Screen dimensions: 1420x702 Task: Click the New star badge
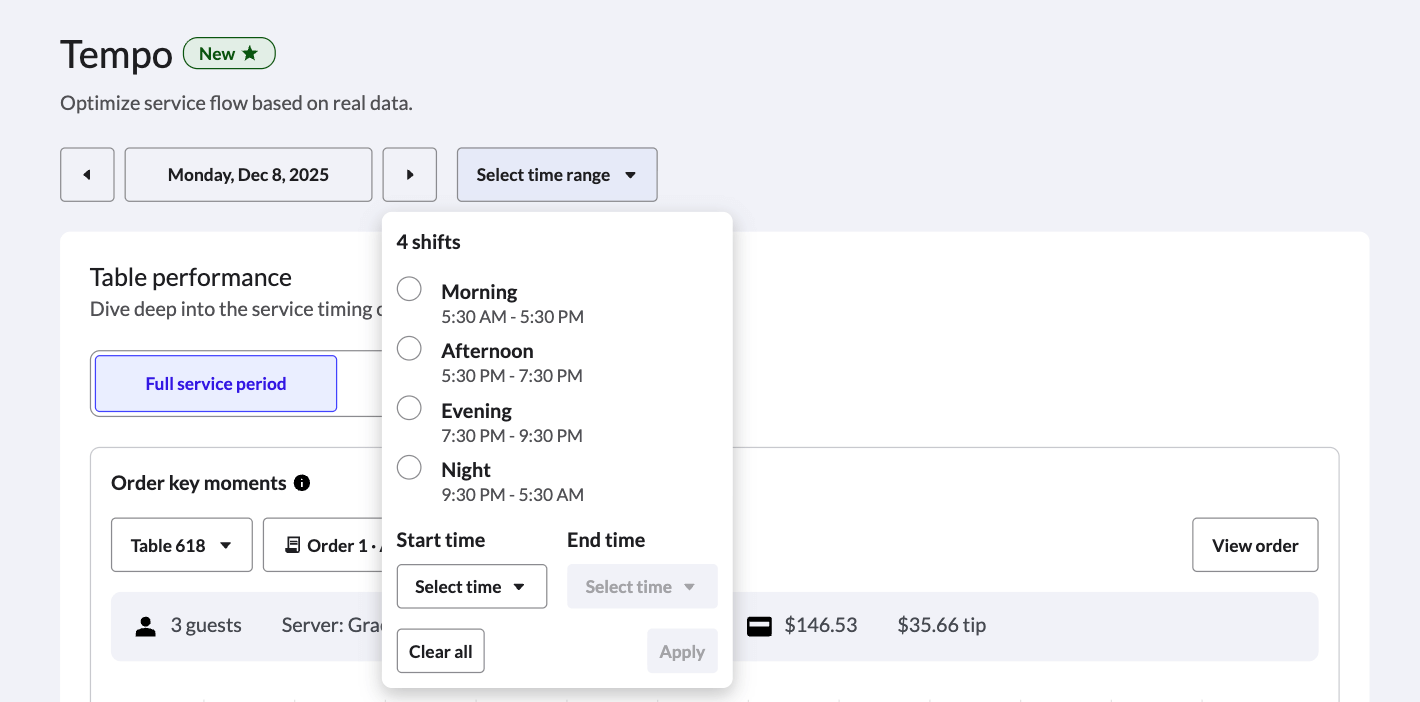pyautogui.click(x=229, y=54)
